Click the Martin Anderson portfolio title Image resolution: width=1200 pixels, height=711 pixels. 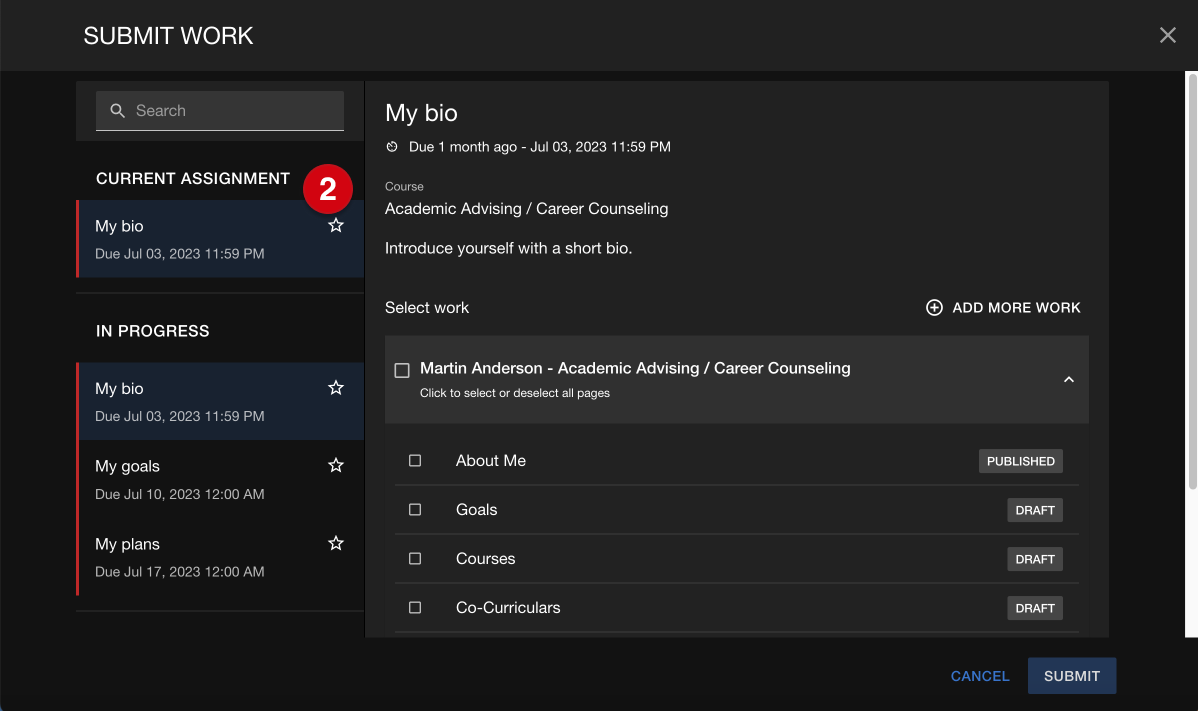coord(635,368)
